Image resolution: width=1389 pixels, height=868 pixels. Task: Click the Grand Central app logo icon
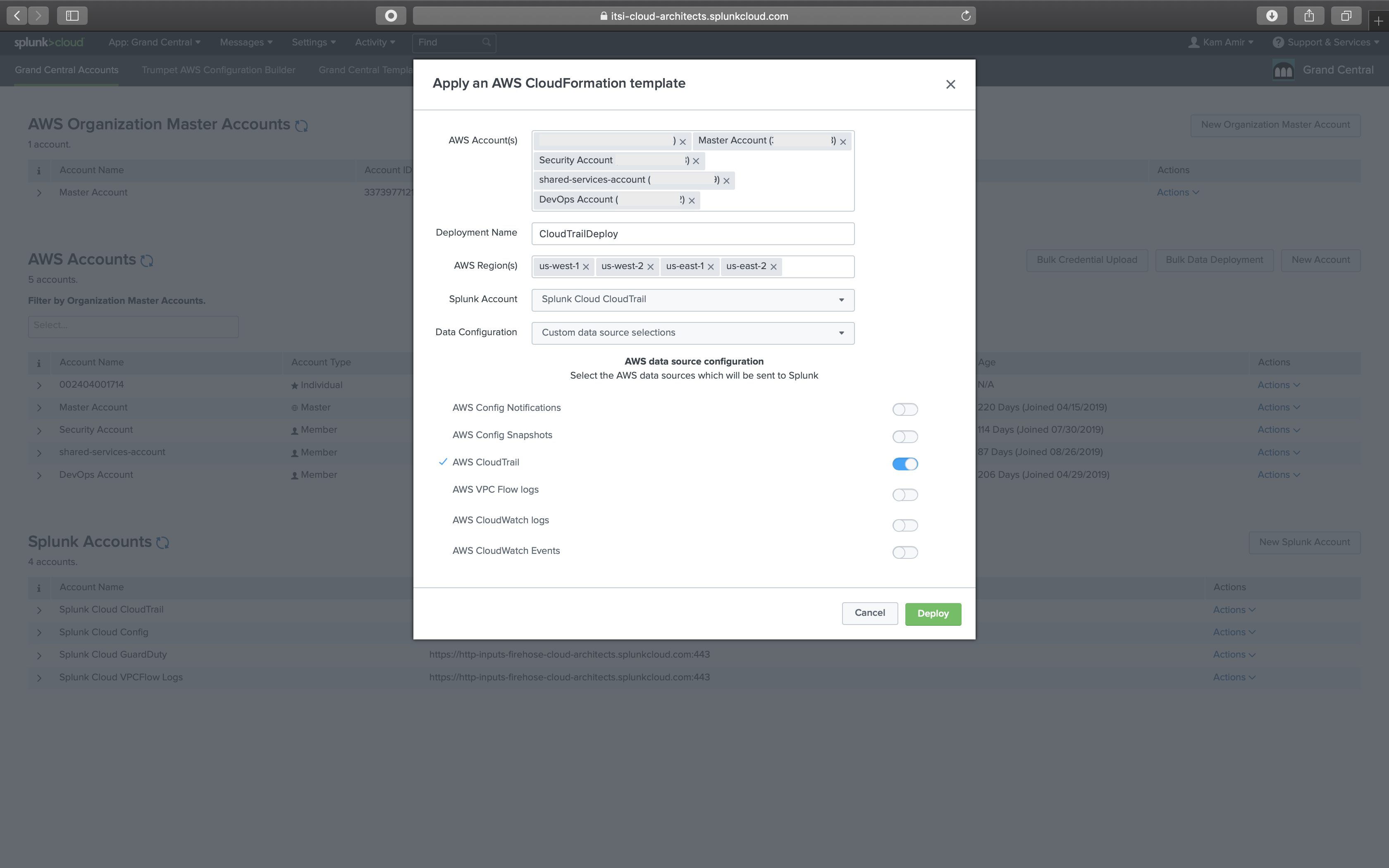[1283, 70]
